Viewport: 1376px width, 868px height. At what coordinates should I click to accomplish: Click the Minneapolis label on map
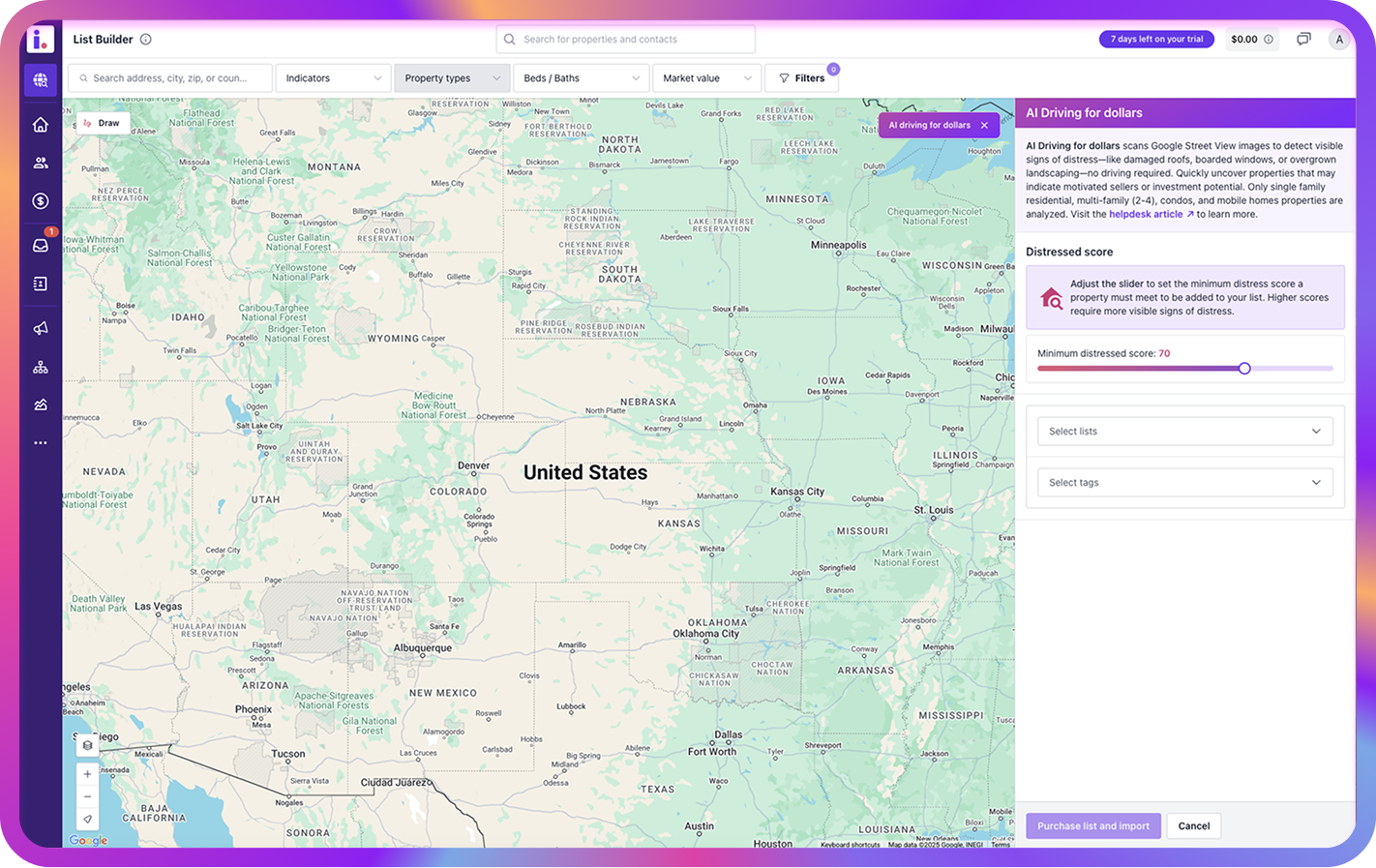(x=839, y=246)
